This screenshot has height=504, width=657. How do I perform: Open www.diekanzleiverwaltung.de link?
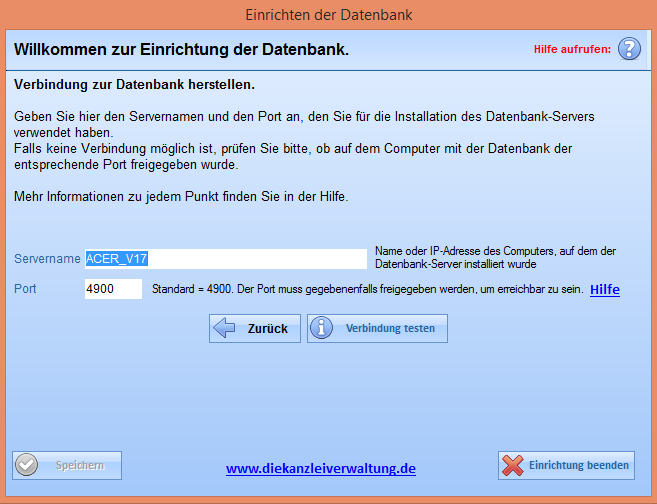(x=321, y=468)
